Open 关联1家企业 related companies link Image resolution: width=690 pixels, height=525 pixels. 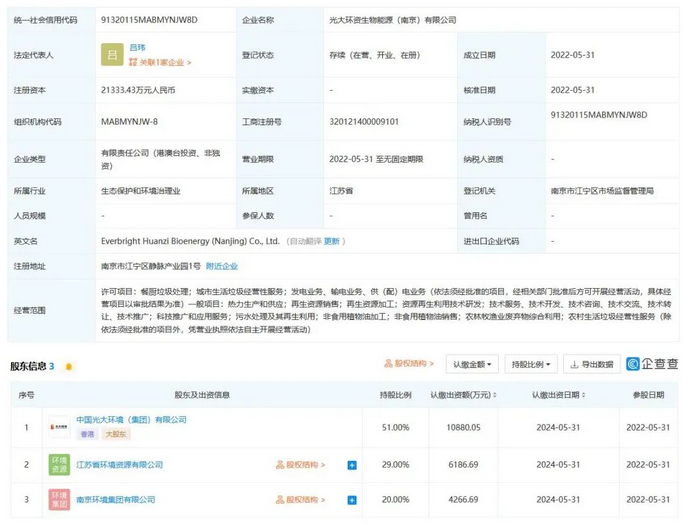160,62
